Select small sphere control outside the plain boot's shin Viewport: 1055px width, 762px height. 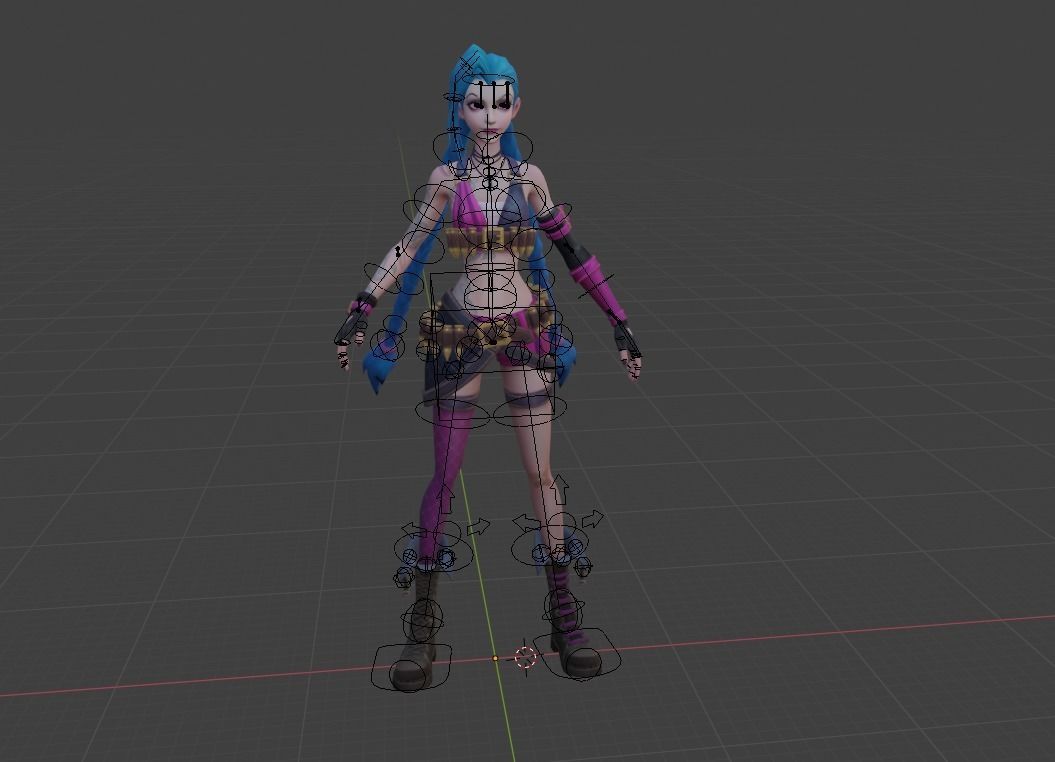[403, 577]
